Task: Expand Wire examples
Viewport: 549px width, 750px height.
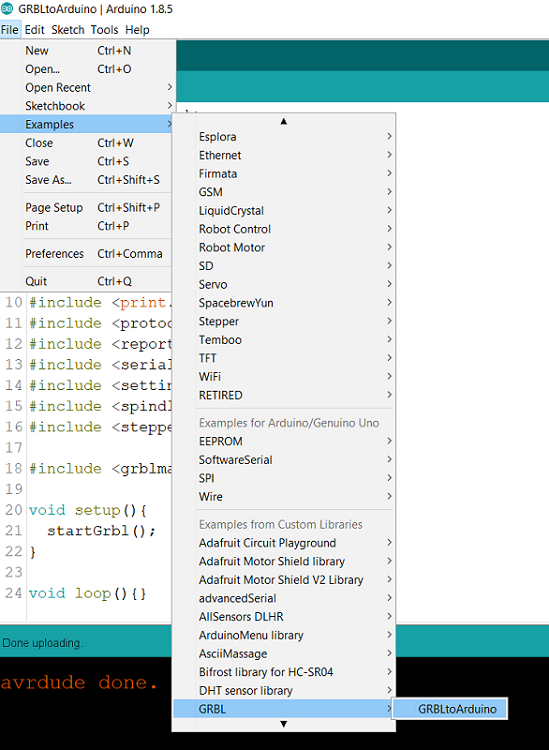Action: [284, 497]
